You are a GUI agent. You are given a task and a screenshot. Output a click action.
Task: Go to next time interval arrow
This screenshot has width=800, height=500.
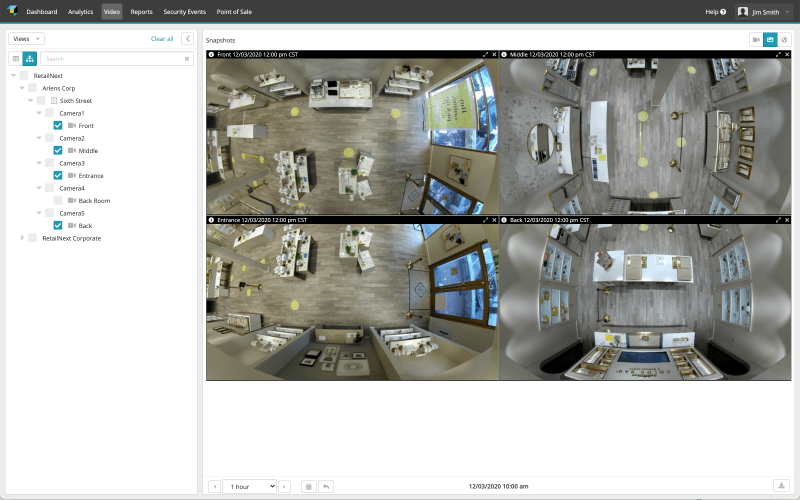point(284,487)
